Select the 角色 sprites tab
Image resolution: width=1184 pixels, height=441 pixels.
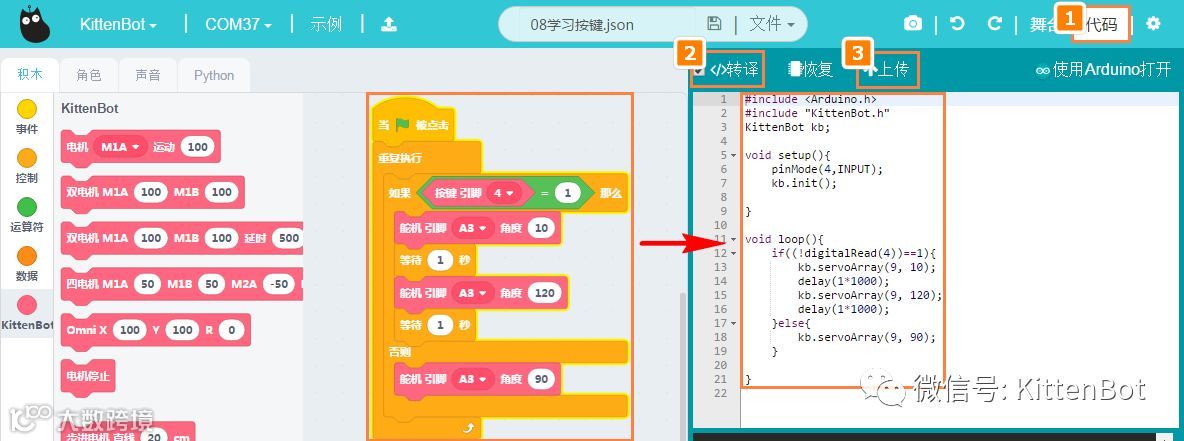pyautogui.click(x=88, y=75)
